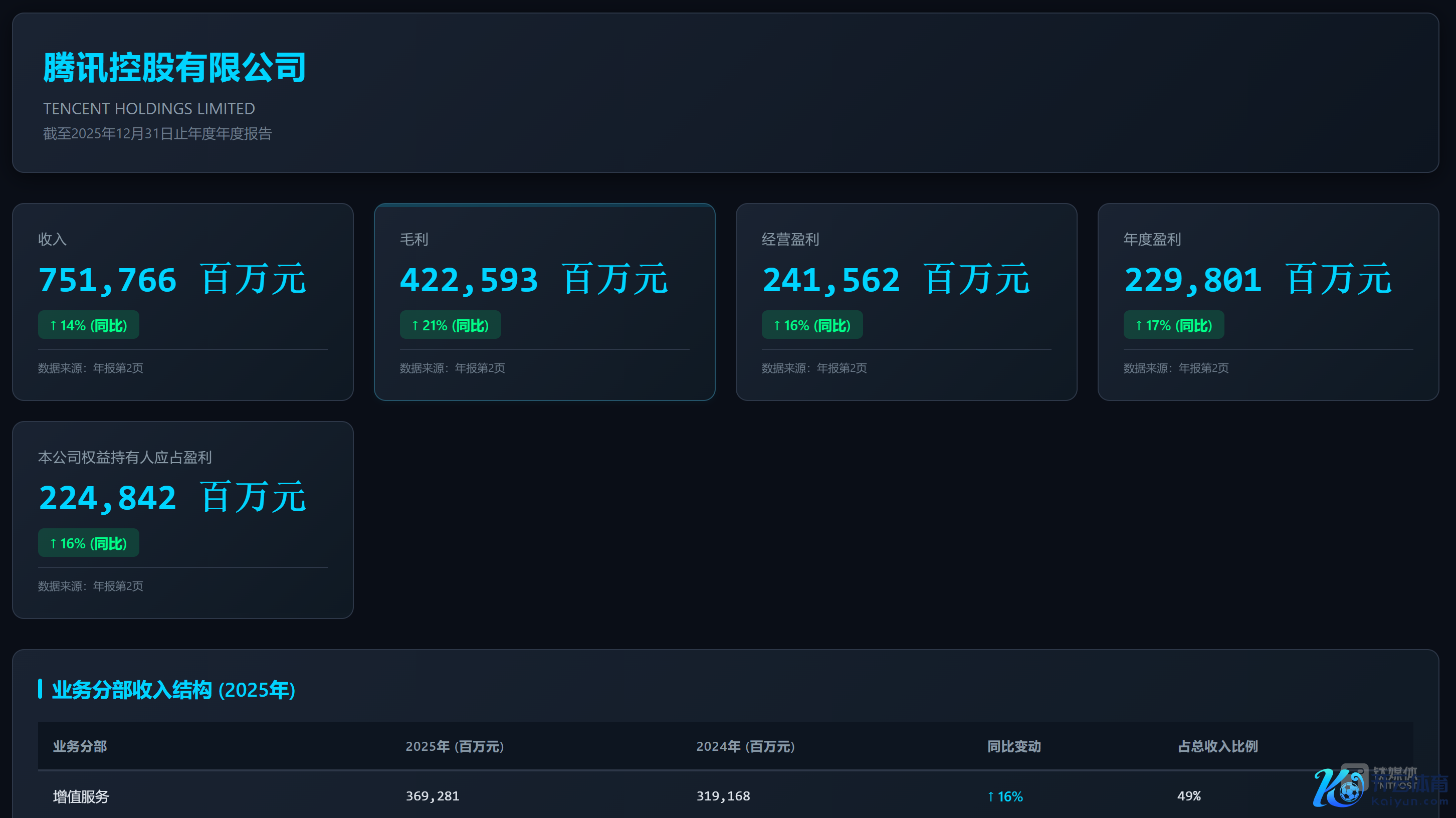Select the 751,766 百万元 revenue value
Image resolution: width=1456 pixels, height=818 pixels.
tap(172, 279)
